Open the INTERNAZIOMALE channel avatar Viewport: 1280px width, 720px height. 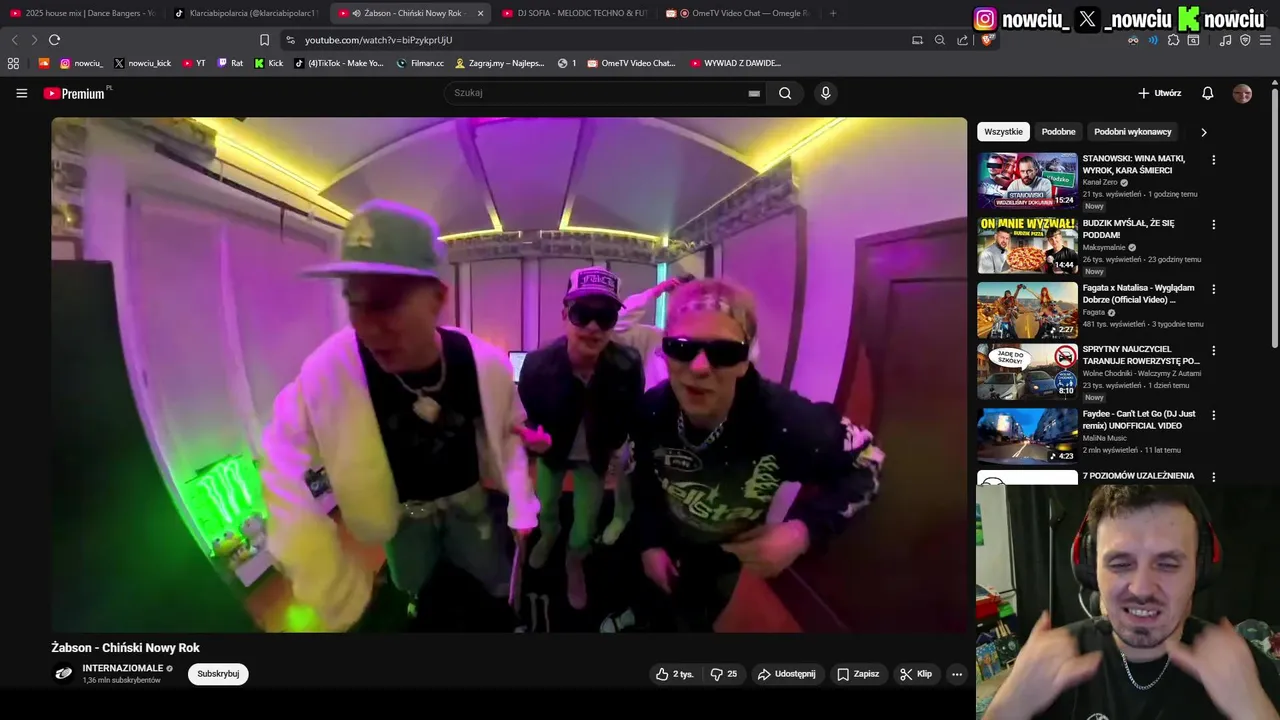pyautogui.click(x=63, y=673)
